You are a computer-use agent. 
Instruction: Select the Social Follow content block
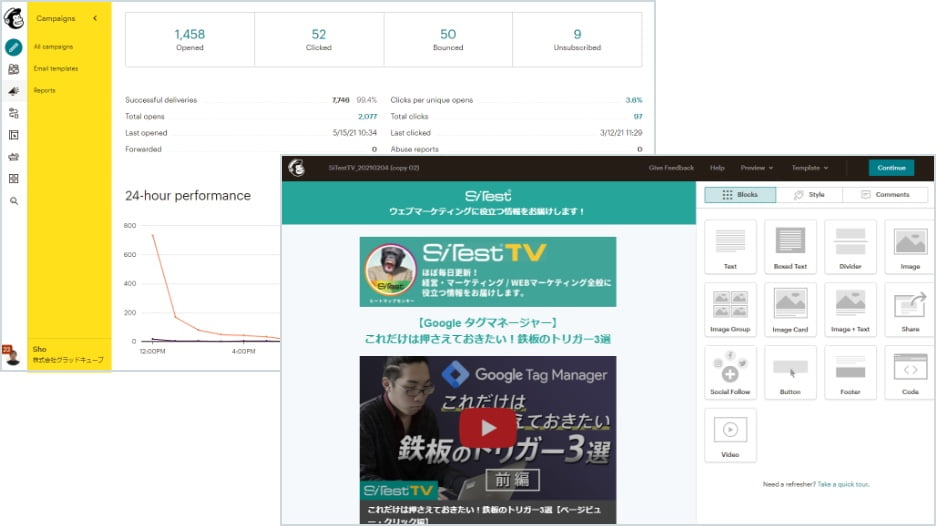[730, 372]
